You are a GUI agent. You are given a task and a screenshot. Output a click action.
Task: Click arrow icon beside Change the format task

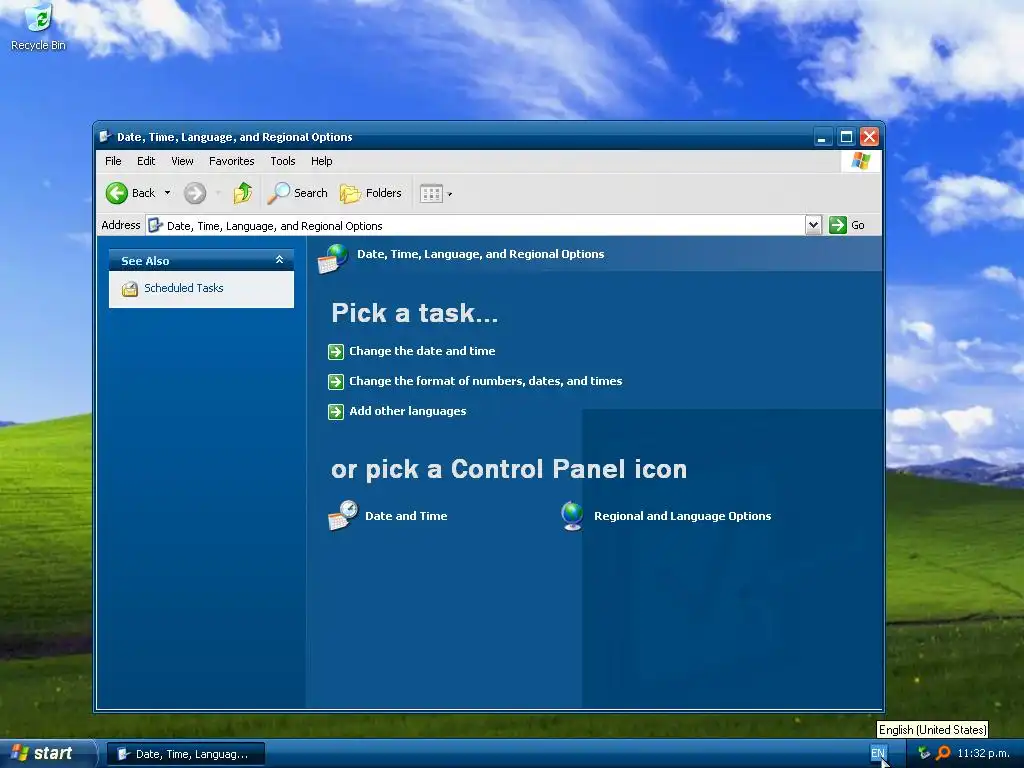click(x=336, y=381)
